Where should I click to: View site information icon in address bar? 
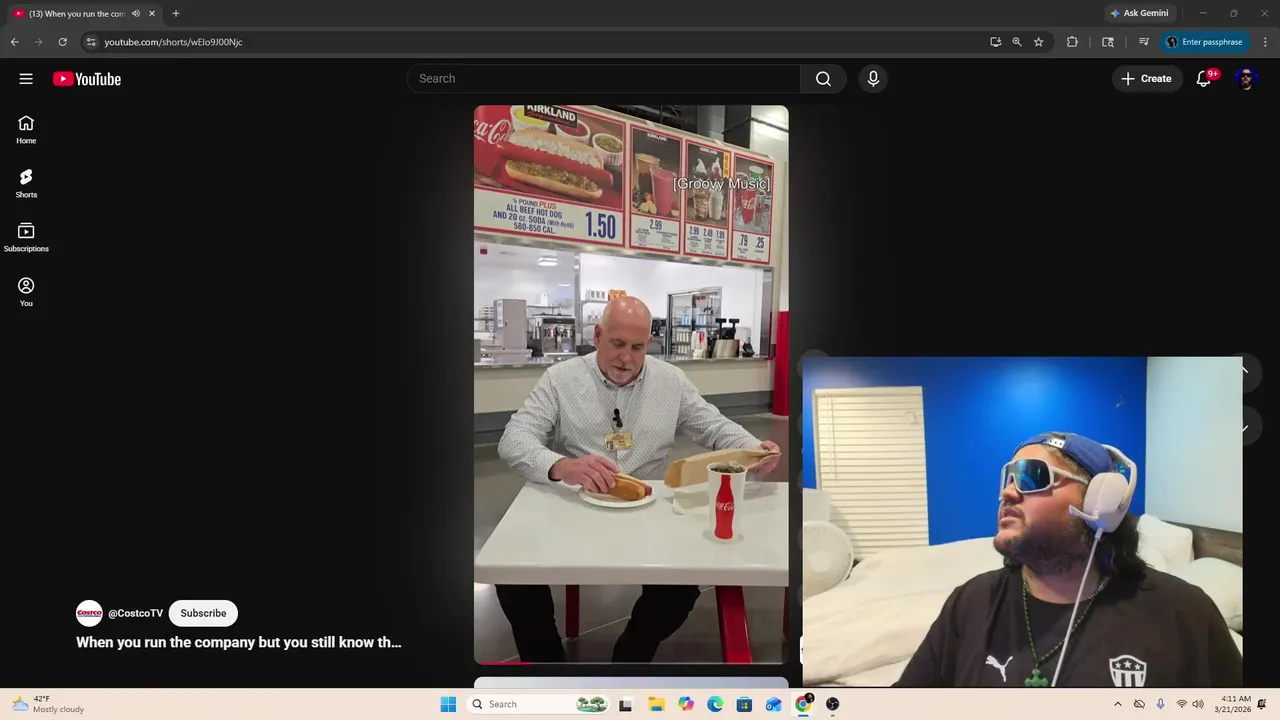[x=91, y=42]
